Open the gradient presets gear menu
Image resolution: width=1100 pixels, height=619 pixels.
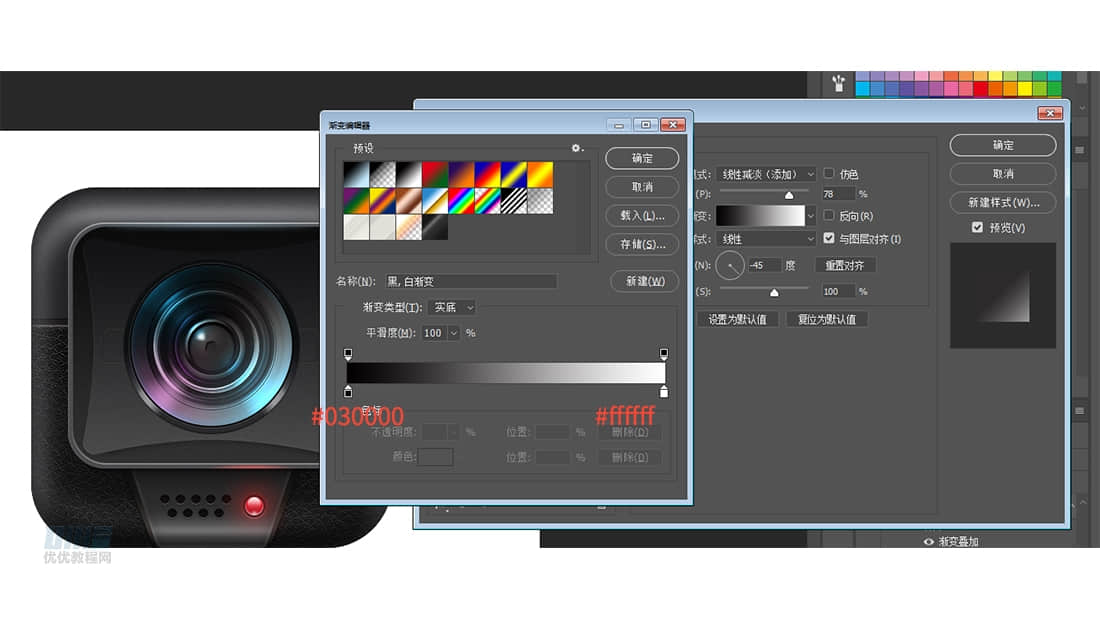pos(577,148)
